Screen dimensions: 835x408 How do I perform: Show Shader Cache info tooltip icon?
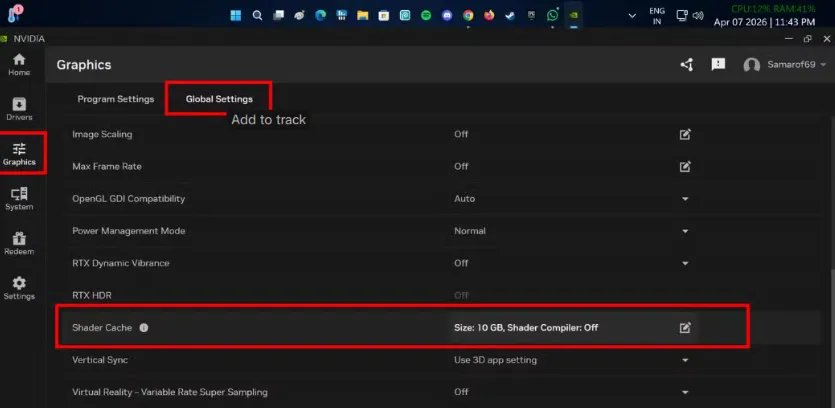pos(144,328)
